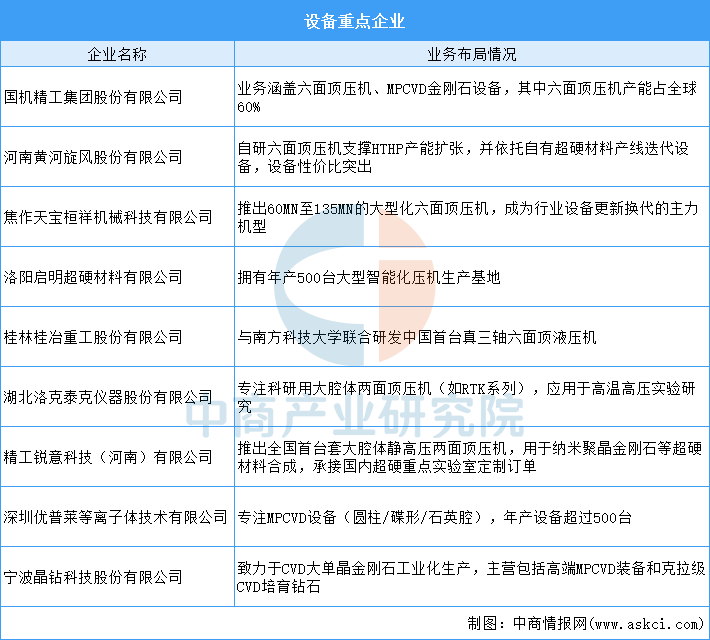The width and height of the screenshot is (710, 640).
Task: Click description starting 推出全国首台套大腔体静高压
Action: click(x=470, y=457)
